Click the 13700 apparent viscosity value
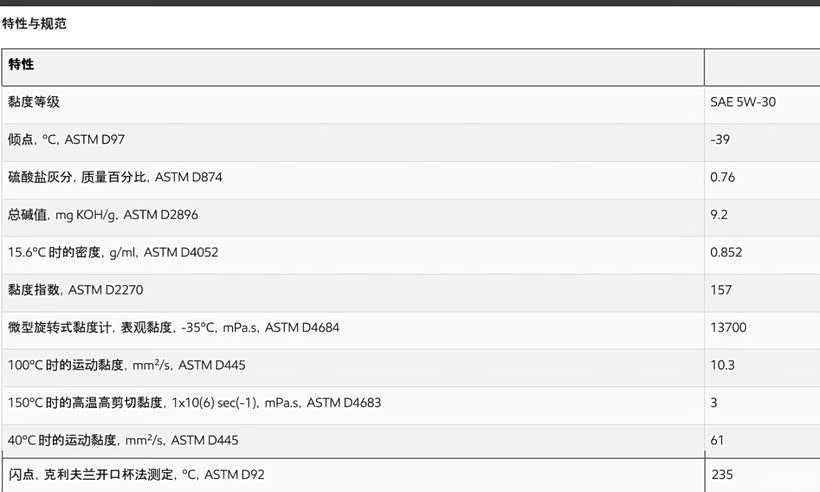Viewport: 820px width, 492px height. tap(728, 327)
